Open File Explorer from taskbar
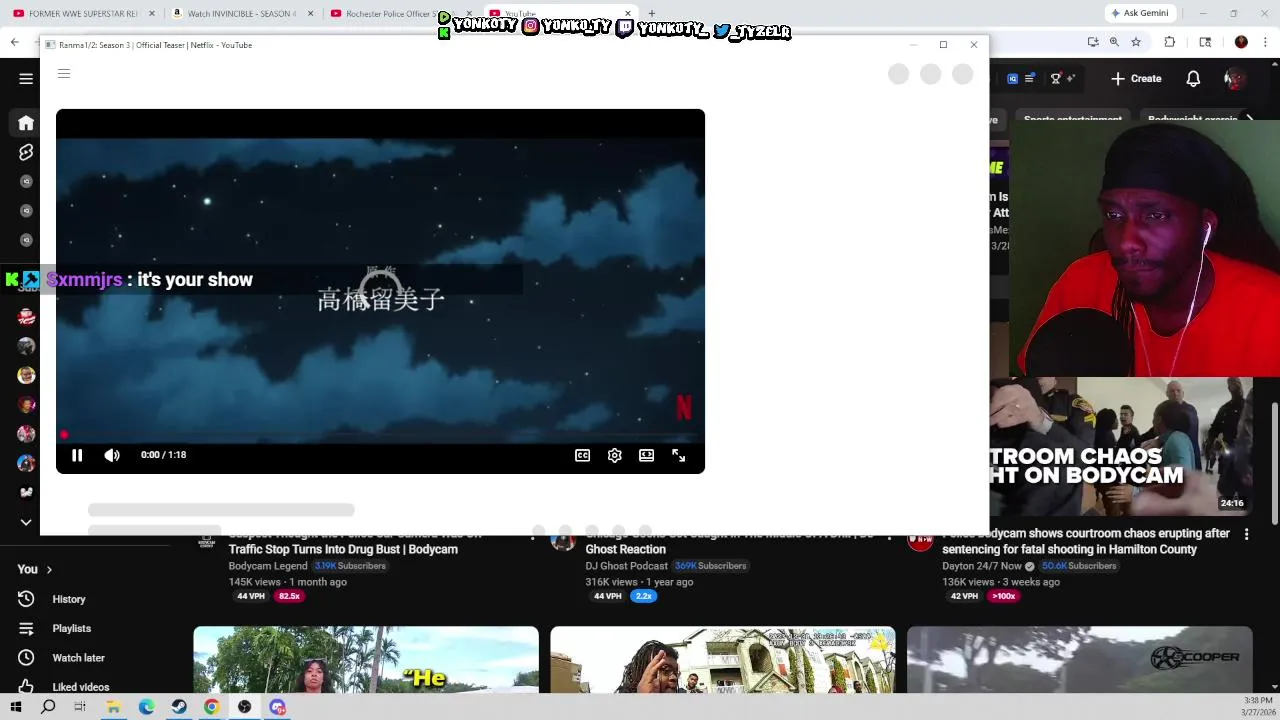1280x720 pixels. tap(113, 707)
